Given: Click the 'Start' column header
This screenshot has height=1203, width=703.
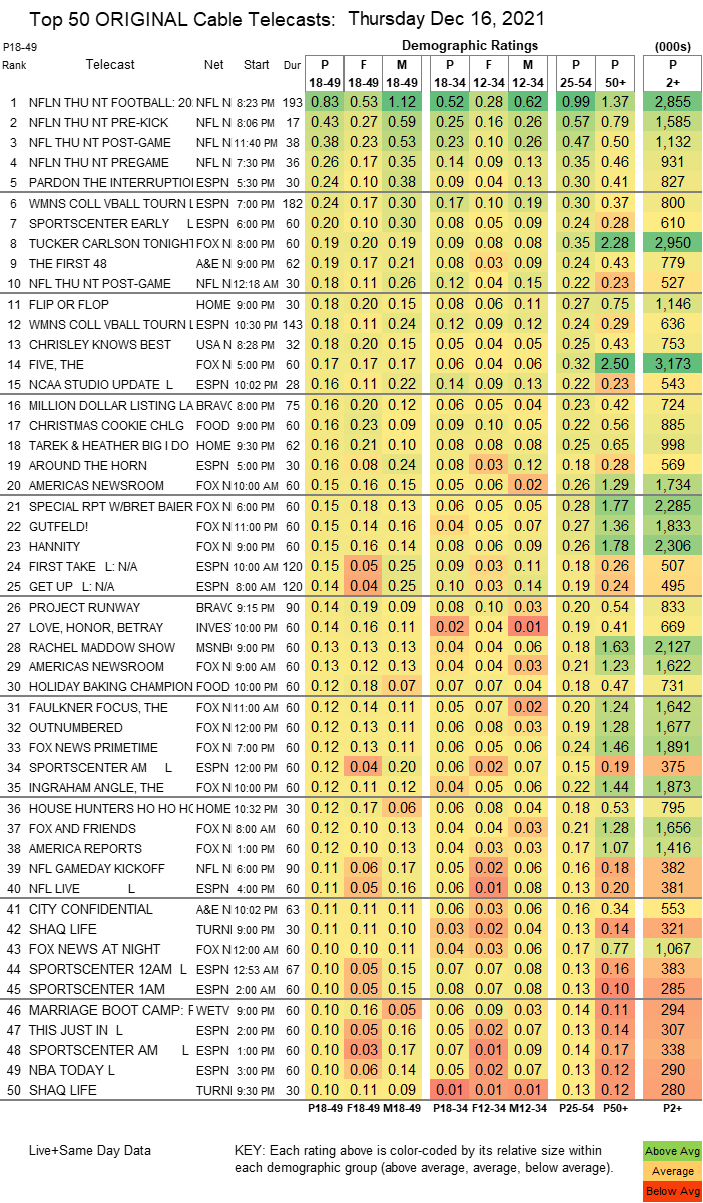Looking at the screenshot, I should 257,64.
